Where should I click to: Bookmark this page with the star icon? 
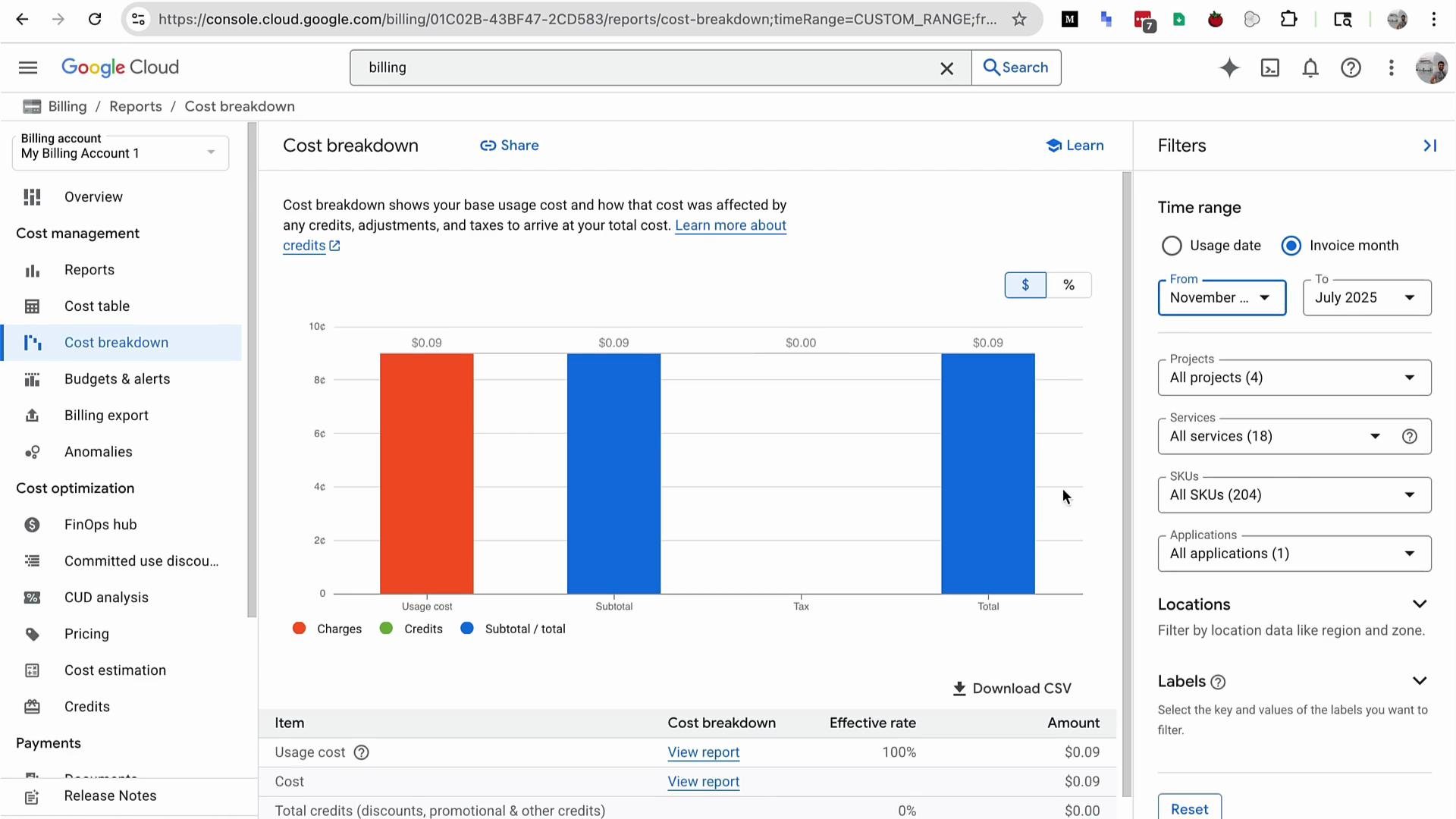pyautogui.click(x=1019, y=19)
